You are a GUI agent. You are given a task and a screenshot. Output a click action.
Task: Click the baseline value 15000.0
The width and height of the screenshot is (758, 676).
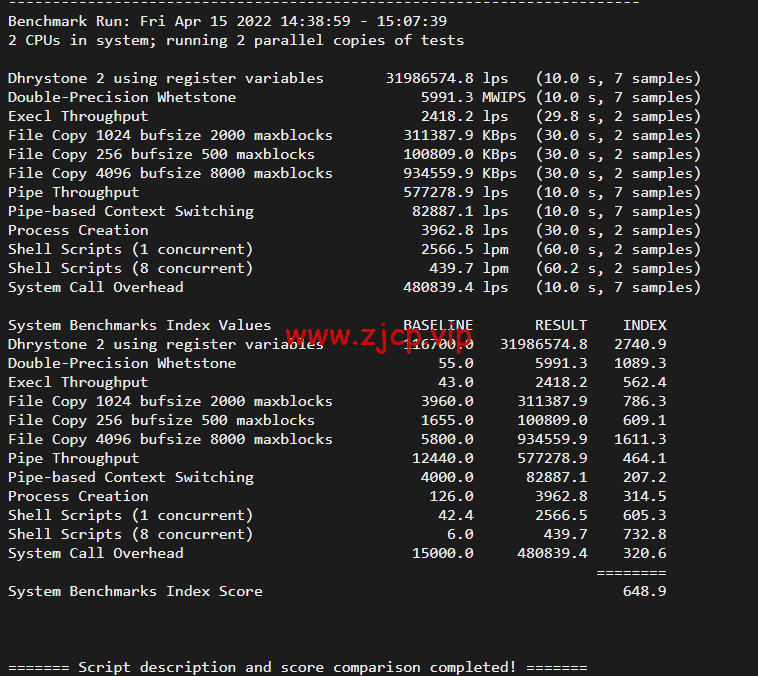[442, 553]
